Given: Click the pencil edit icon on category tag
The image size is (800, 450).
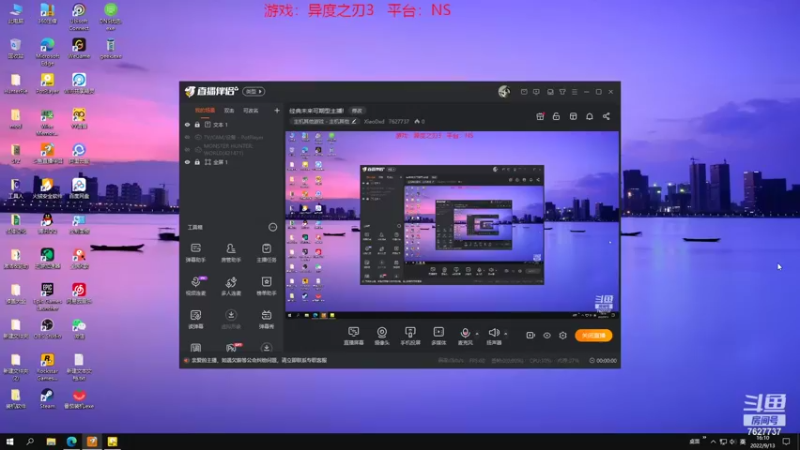Looking at the screenshot, I should (354, 121).
